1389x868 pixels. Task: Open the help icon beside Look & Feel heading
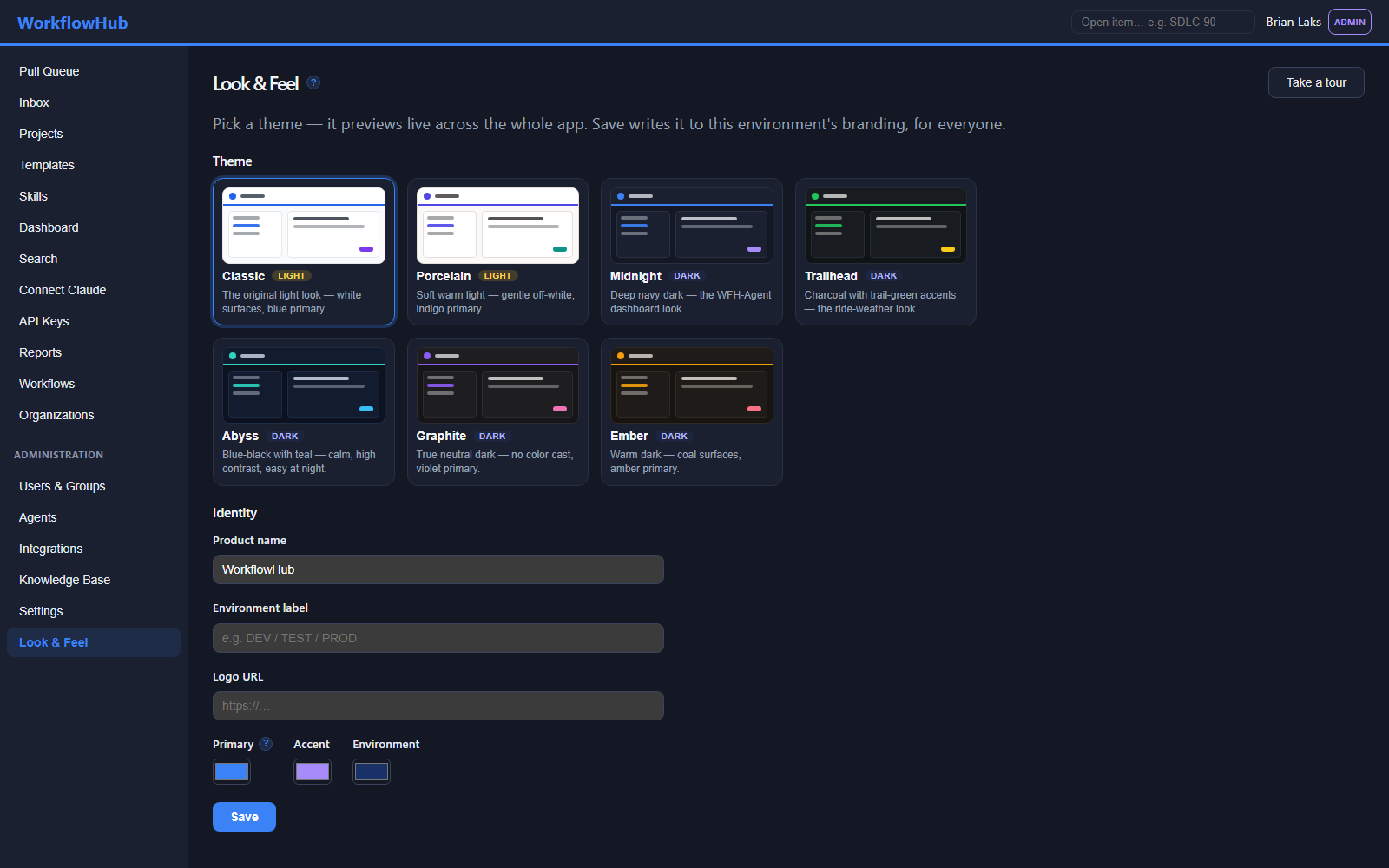313,82
